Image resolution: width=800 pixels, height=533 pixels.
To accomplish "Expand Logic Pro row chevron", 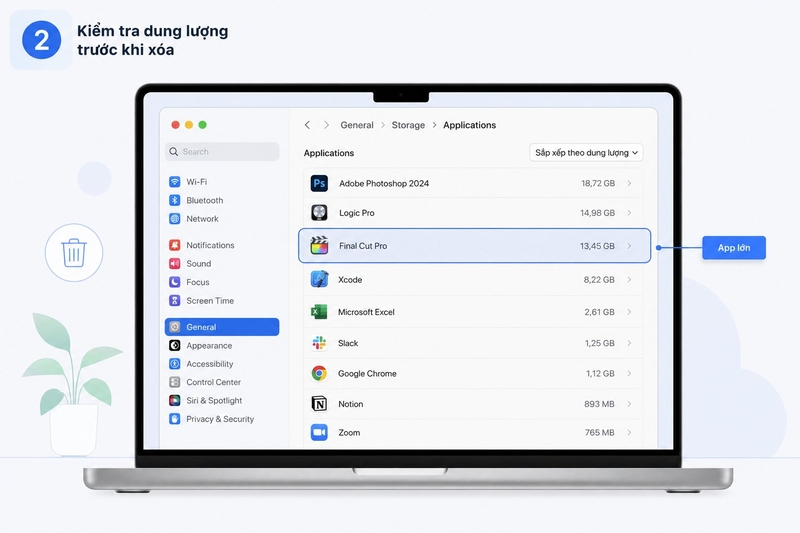I will (x=629, y=213).
